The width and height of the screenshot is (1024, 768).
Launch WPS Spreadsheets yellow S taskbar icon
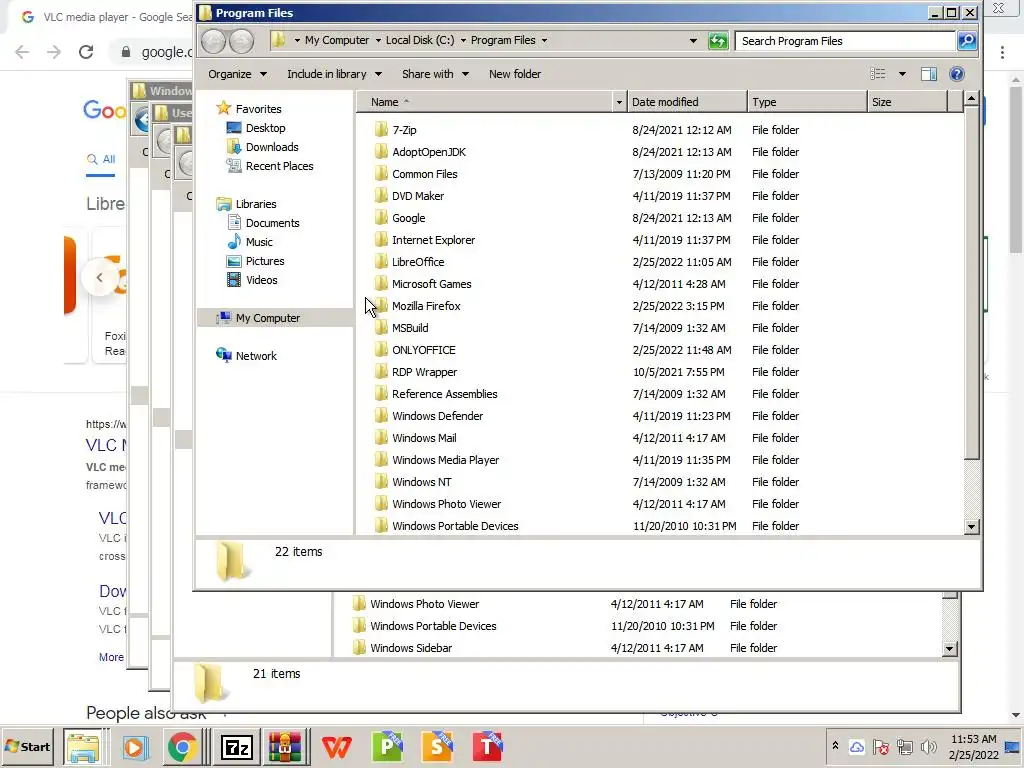click(x=437, y=746)
